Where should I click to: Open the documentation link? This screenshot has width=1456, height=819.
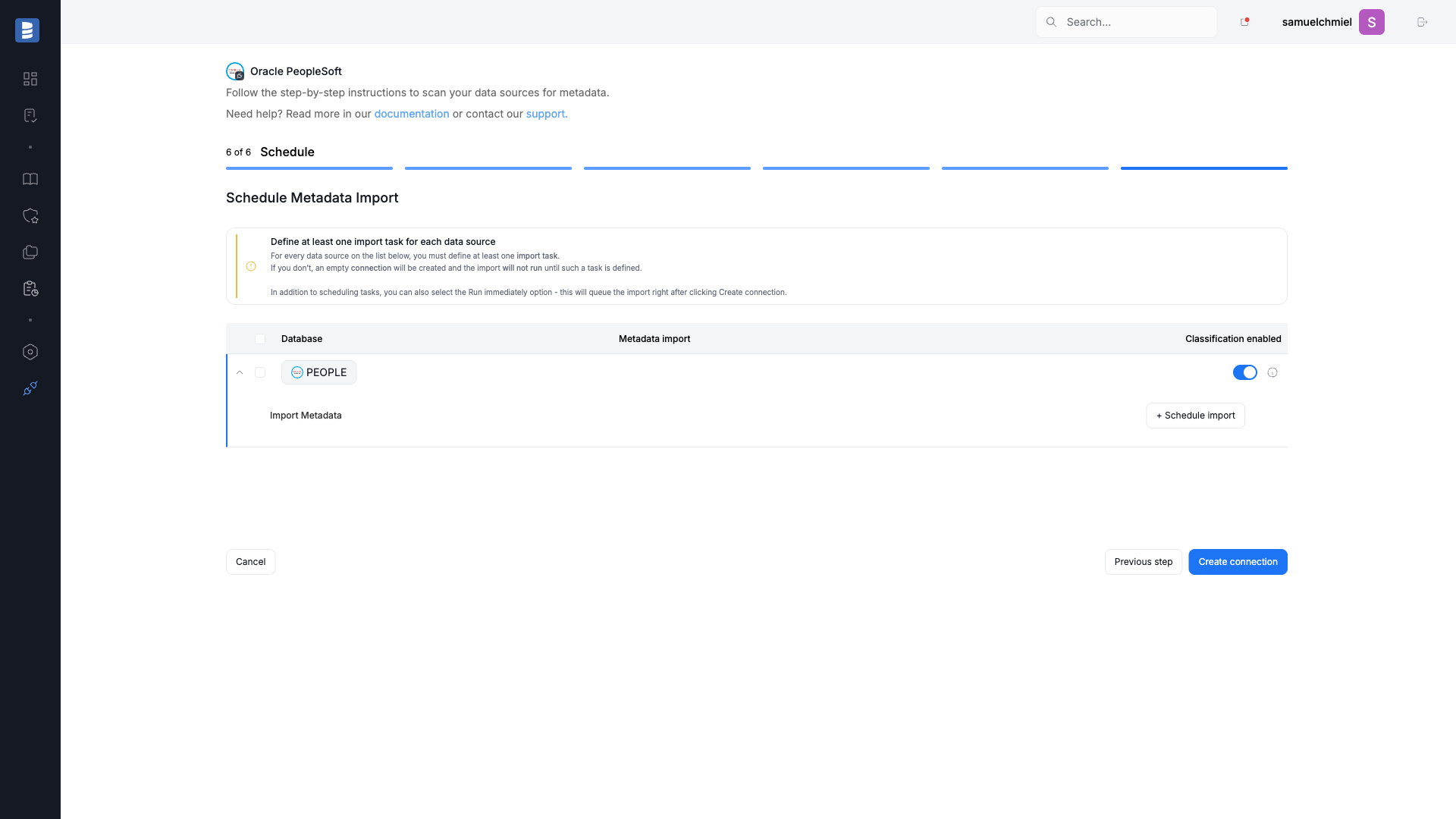412,114
